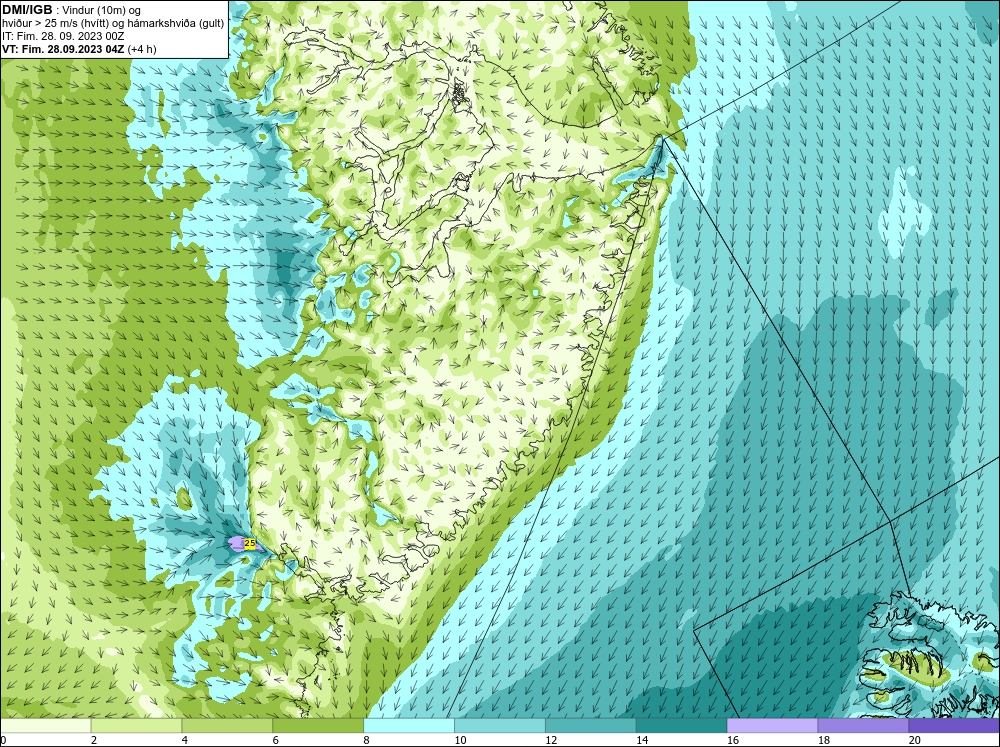The image size is (1000, 747).
Task: Click the legend tick label 2
Action: point(94,740)
